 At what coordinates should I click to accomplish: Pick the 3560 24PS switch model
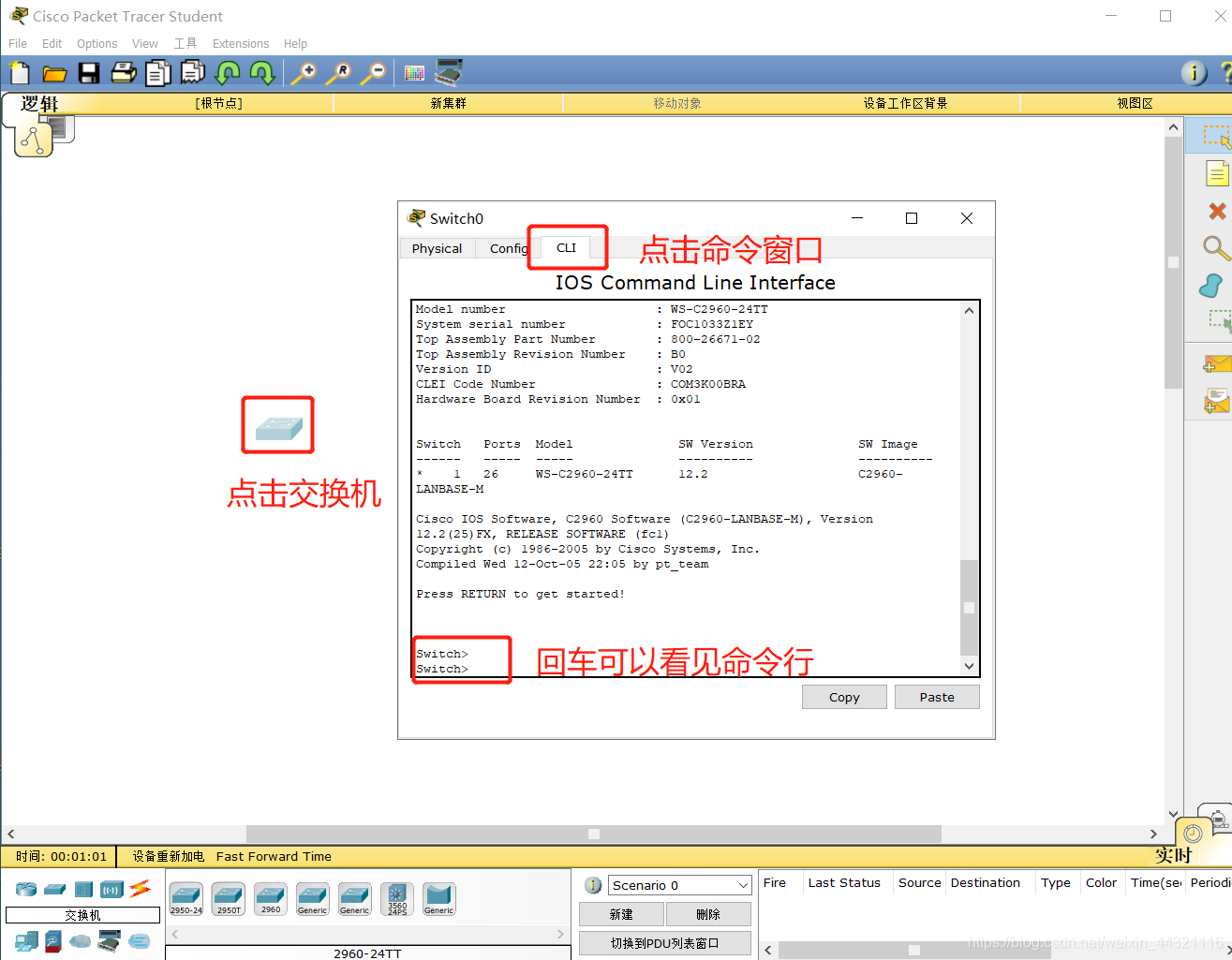coord(397,899)
